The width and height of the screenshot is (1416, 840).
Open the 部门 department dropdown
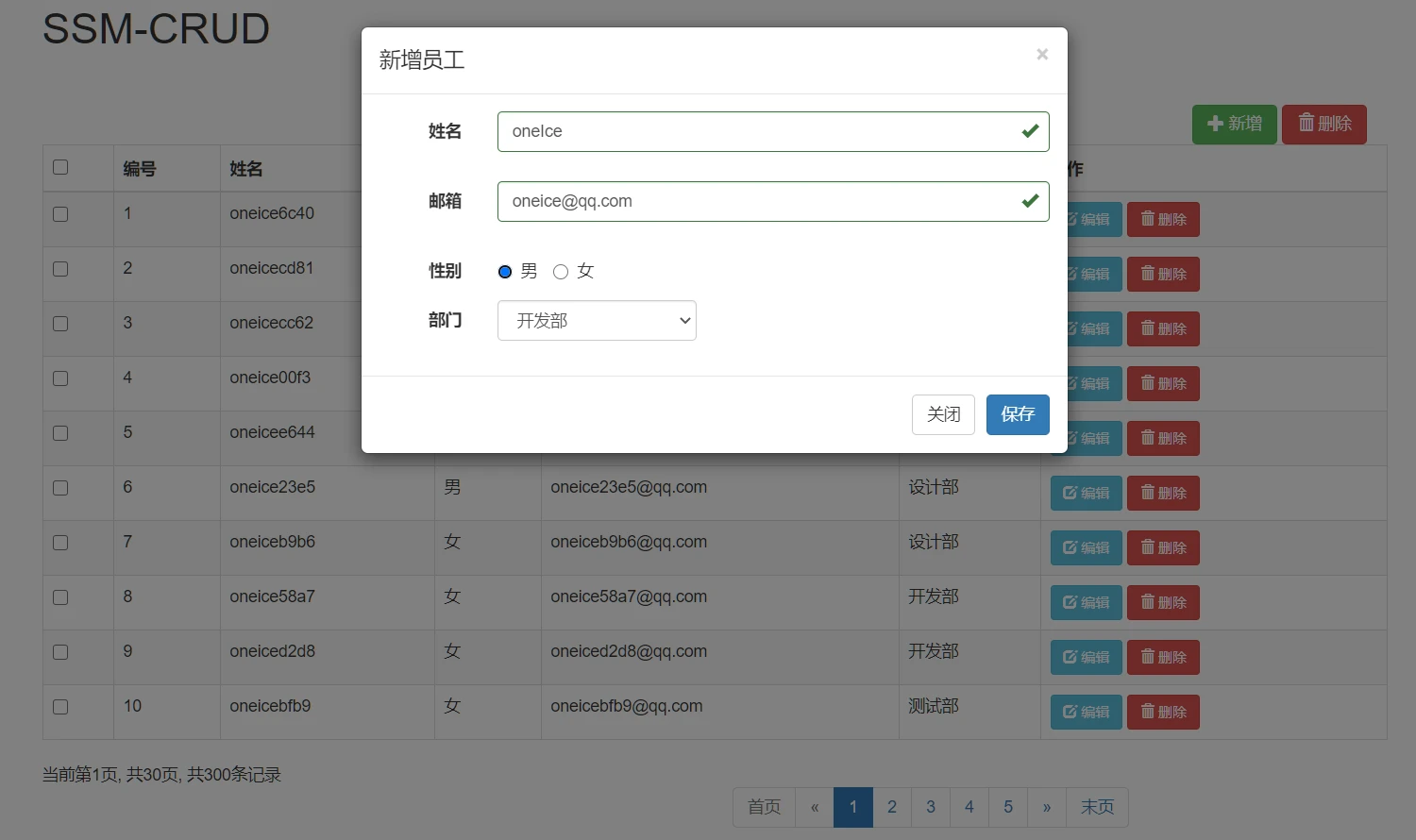(597, 320)
